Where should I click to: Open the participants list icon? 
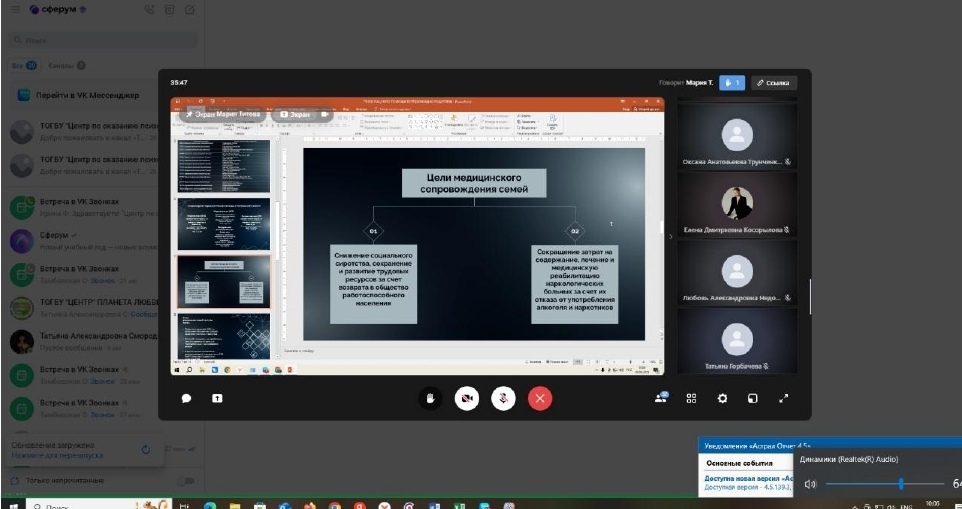pyautogui.click(x=660, y=398)
